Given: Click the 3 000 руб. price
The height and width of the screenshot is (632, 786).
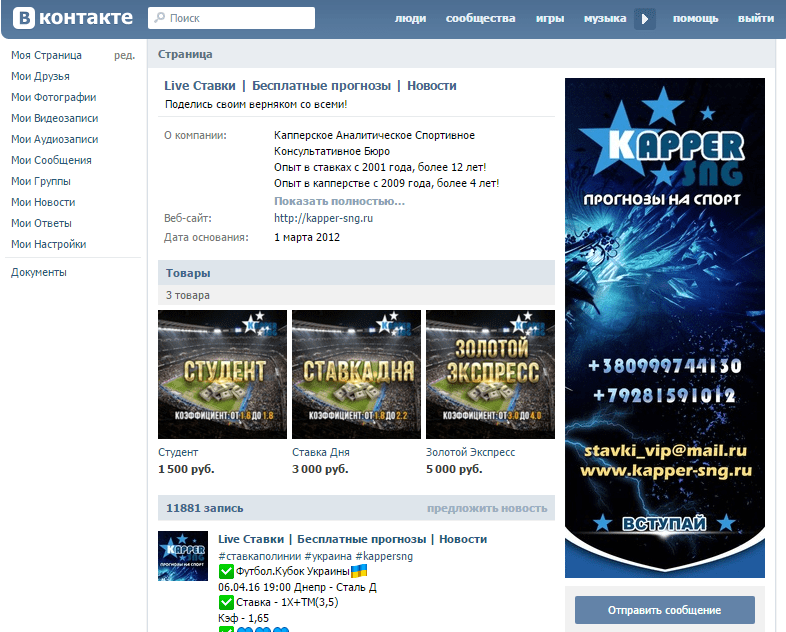Looking at the screenshot, I should (x=320, y=469).
